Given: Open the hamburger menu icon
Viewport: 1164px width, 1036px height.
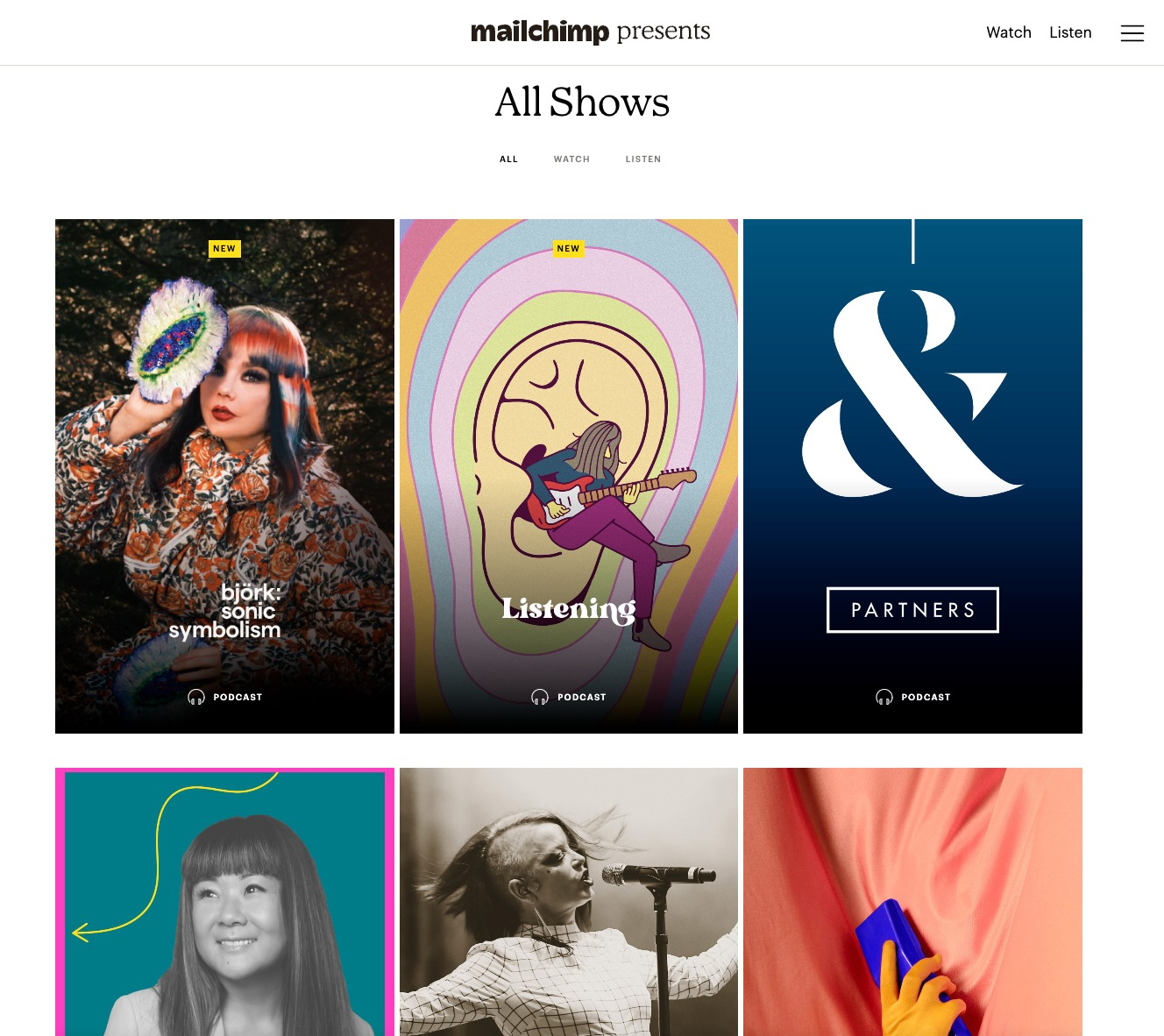Looking at the screenshot, I should 1132,33.
